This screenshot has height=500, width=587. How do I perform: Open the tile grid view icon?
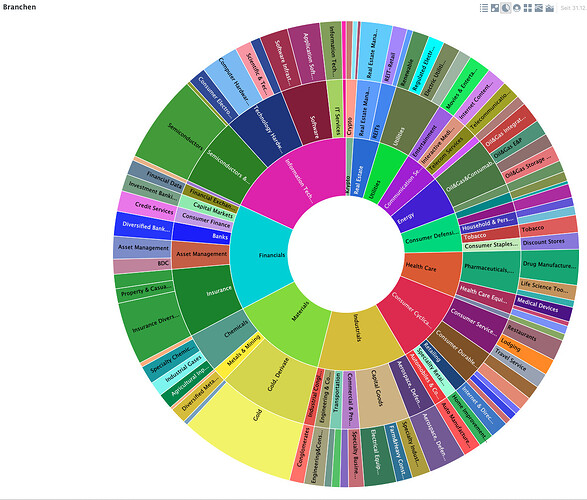(x=528, y=8)
